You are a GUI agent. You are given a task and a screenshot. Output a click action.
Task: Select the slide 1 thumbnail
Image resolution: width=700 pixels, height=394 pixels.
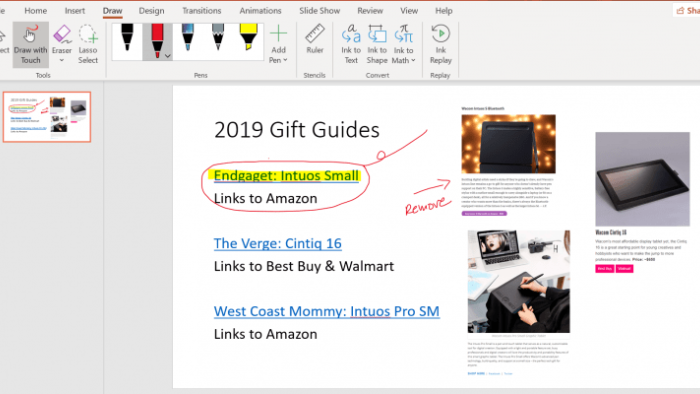click(47, 117)
